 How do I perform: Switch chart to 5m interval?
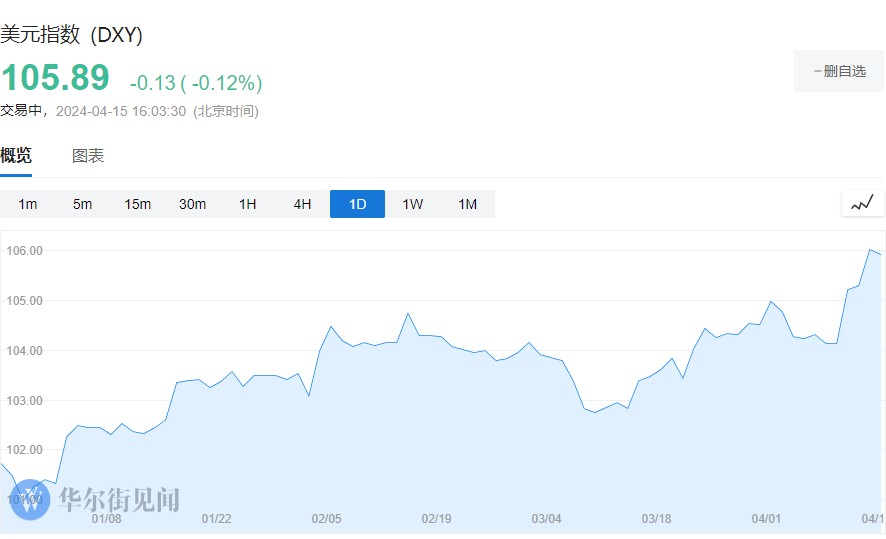(82, 204)
